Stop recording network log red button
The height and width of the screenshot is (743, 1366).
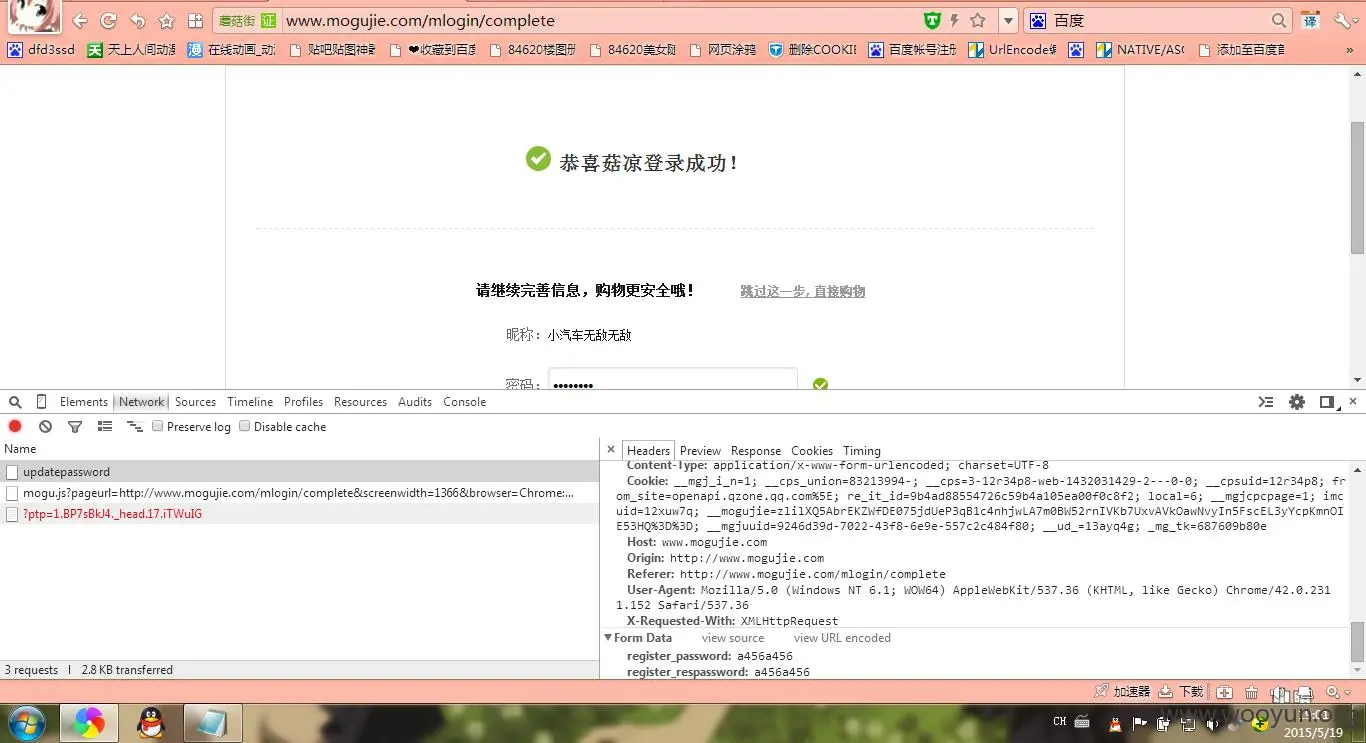[x=15, y=427]
